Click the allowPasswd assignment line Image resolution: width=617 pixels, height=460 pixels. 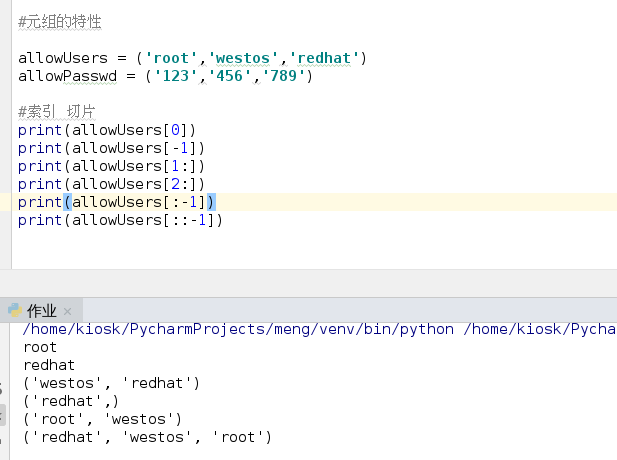click(165, 76)
